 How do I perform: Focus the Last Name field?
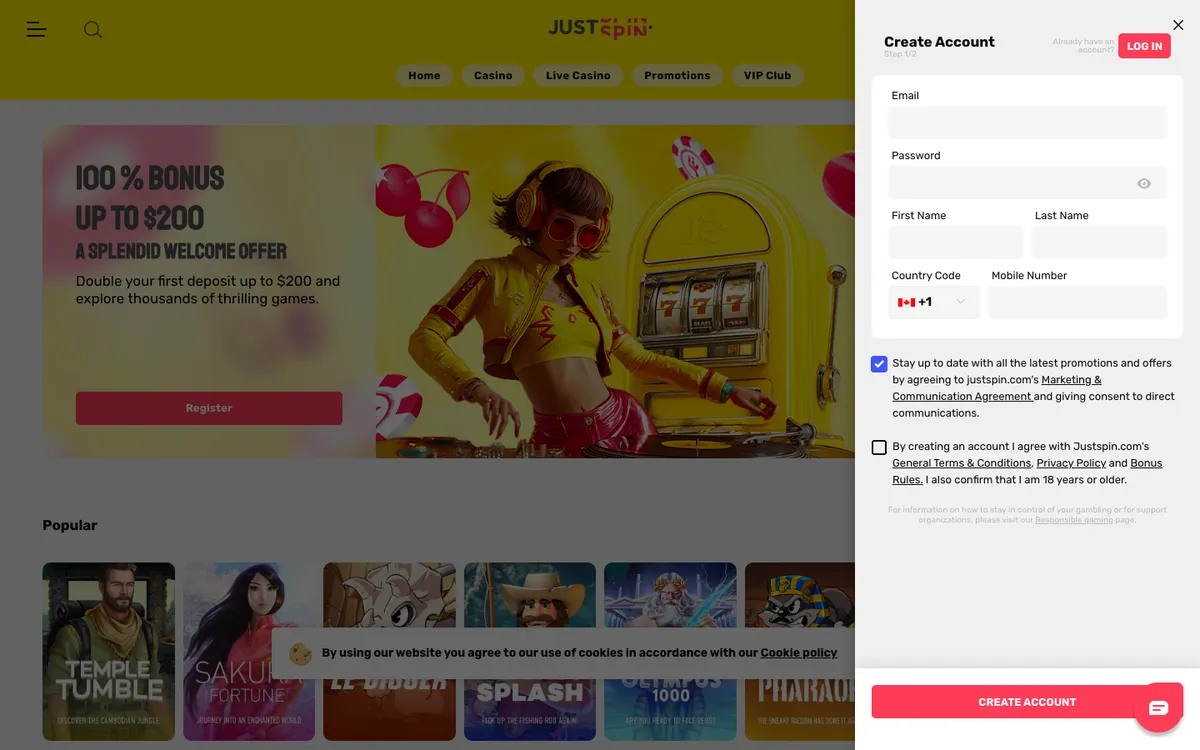[x=1099, y=242]
